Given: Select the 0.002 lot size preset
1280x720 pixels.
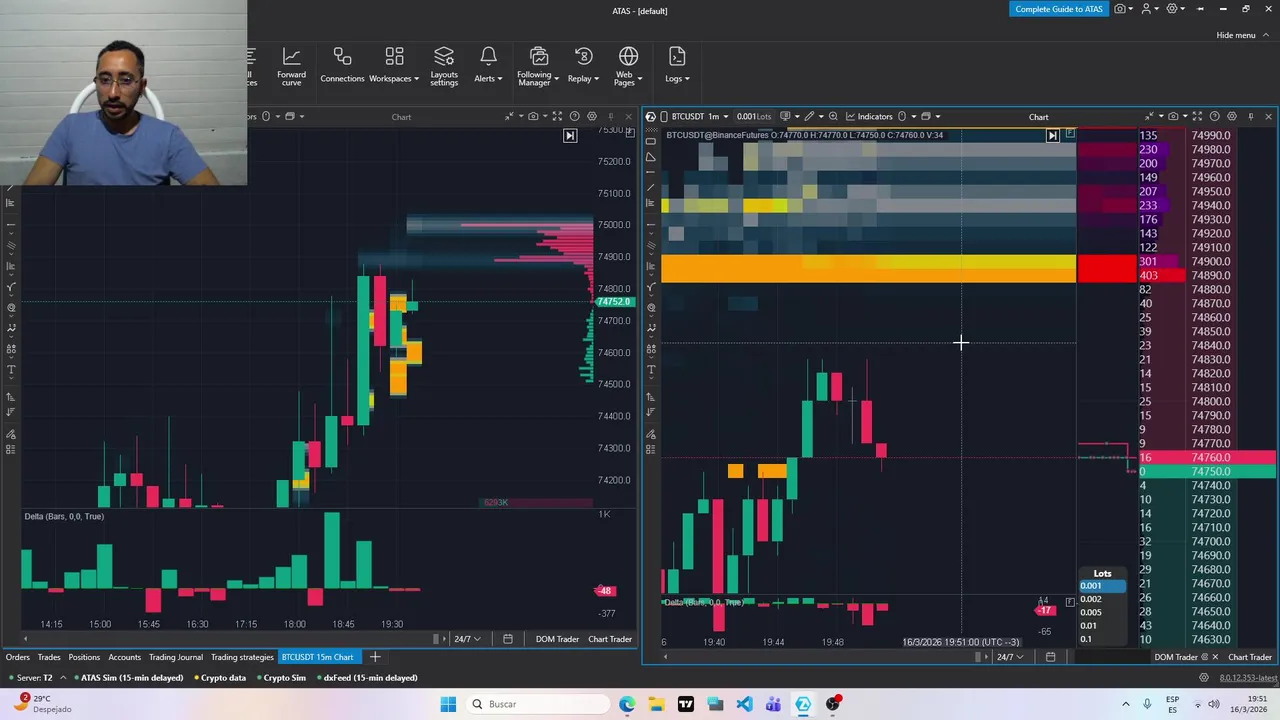Looking at the screenshot, I should 1102,599.
